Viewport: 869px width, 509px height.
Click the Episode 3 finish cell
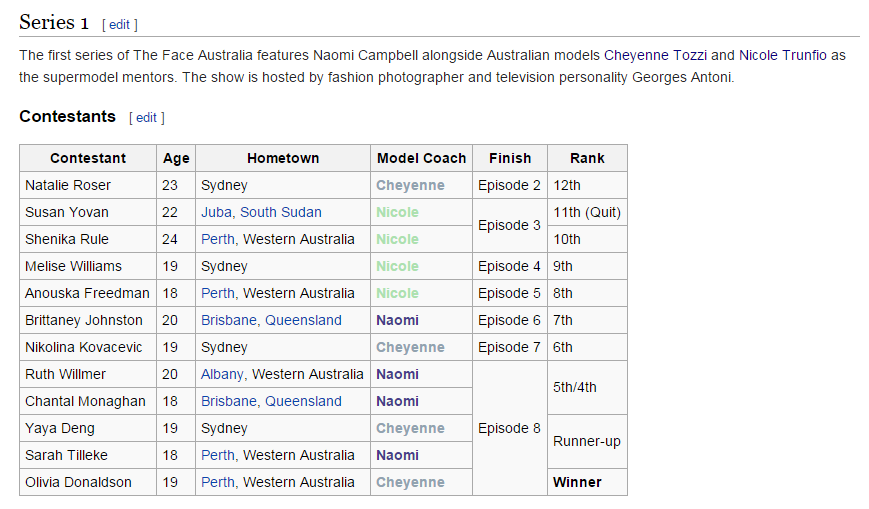(510, 226)
